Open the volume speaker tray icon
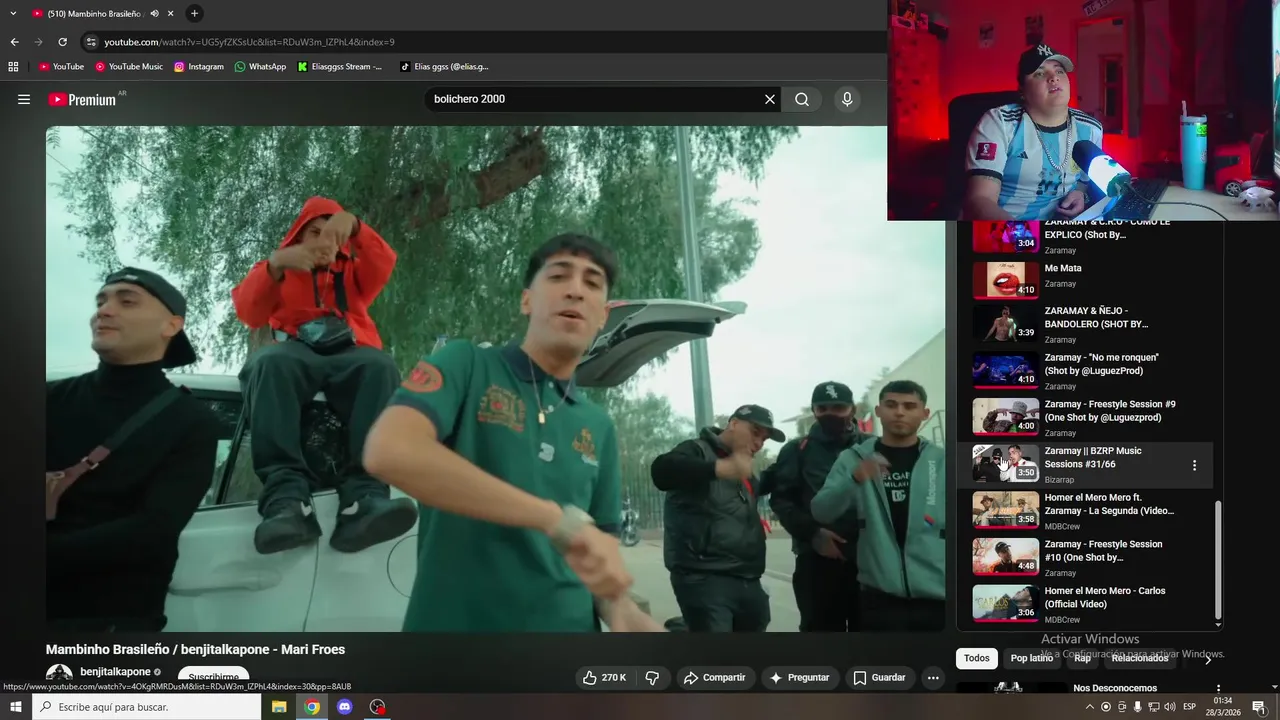 pos(1169,707)
